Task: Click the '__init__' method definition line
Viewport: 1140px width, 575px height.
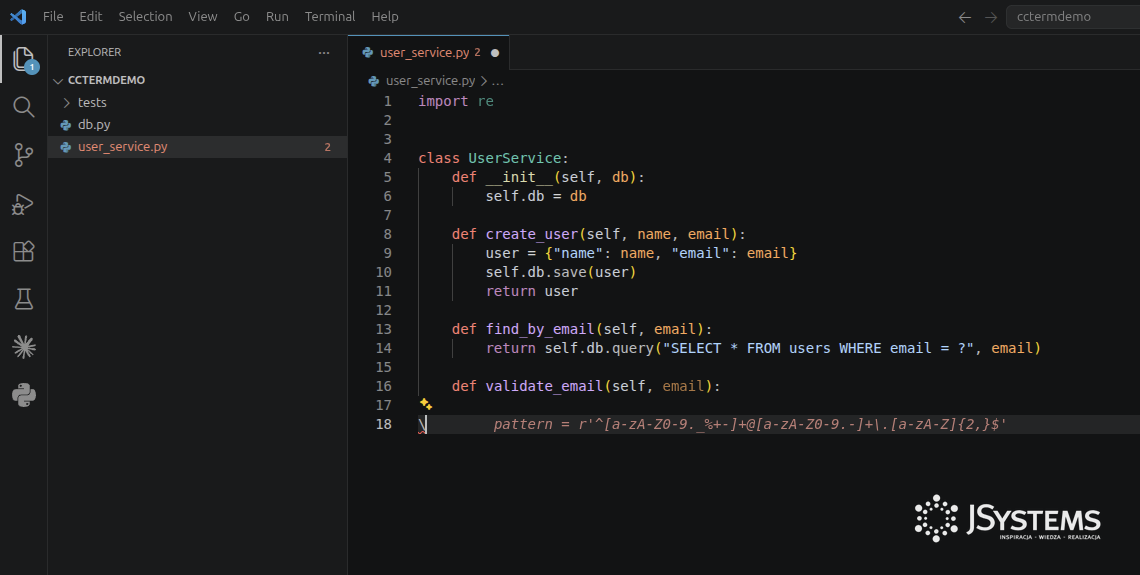Action: [x=548, y=177]
